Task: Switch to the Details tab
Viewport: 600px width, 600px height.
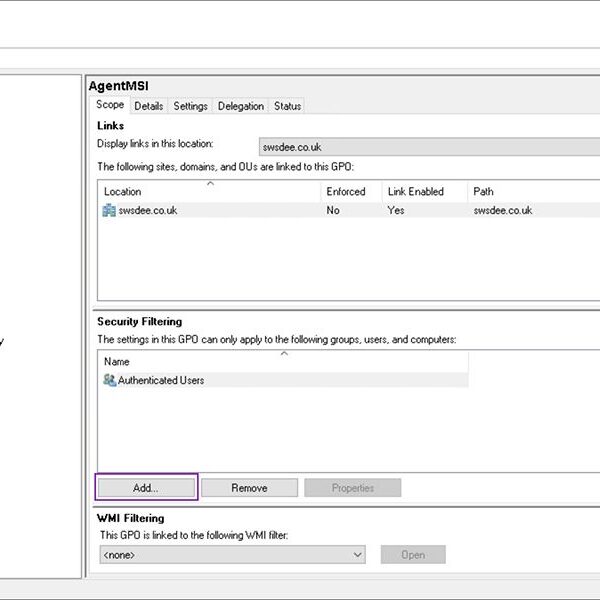Action: [149, 106]
